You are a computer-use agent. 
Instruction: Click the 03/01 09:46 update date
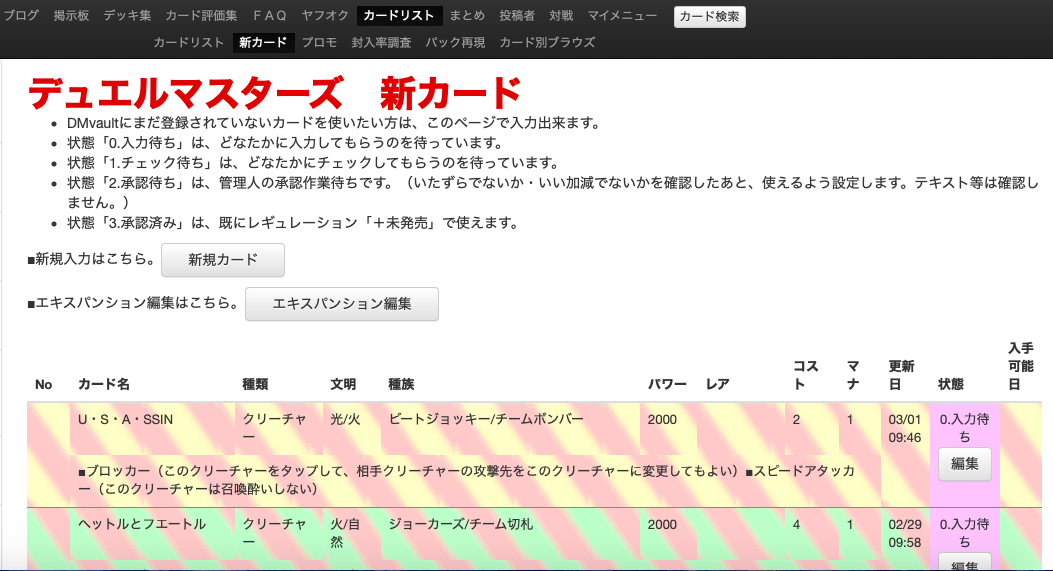pyautogui.click(x=905, y=429)
